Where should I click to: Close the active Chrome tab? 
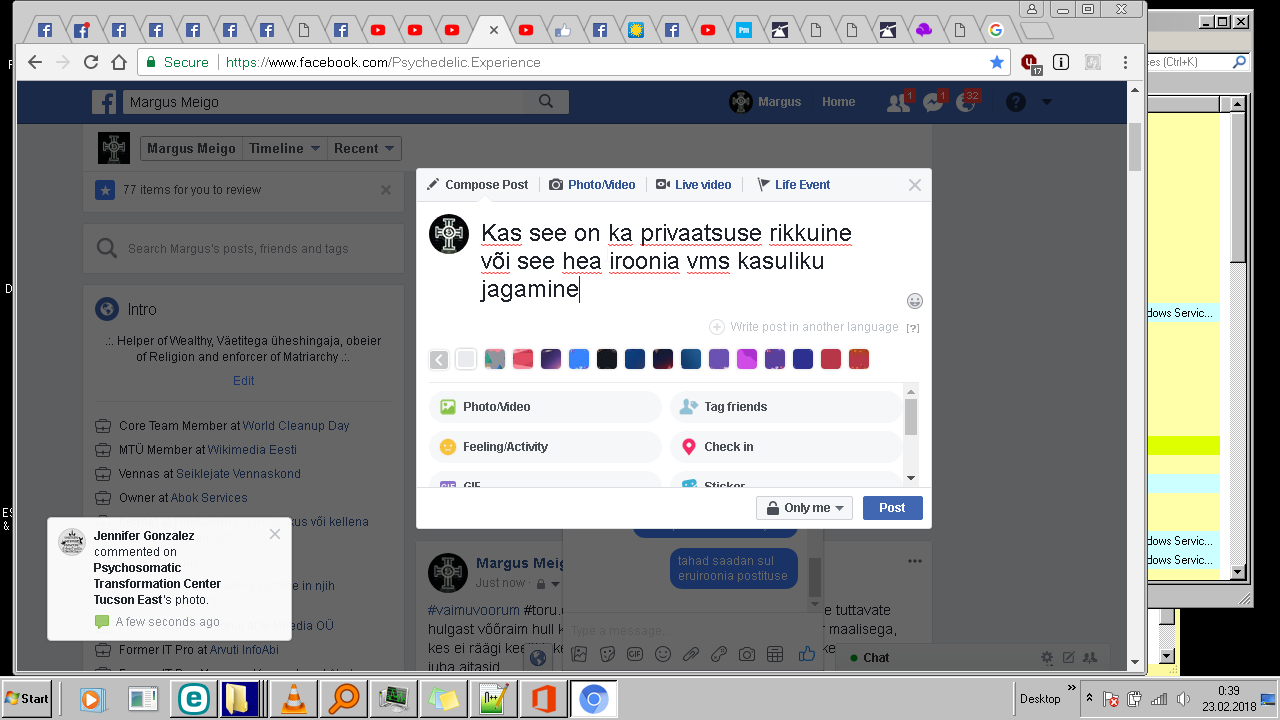(493, 30)
